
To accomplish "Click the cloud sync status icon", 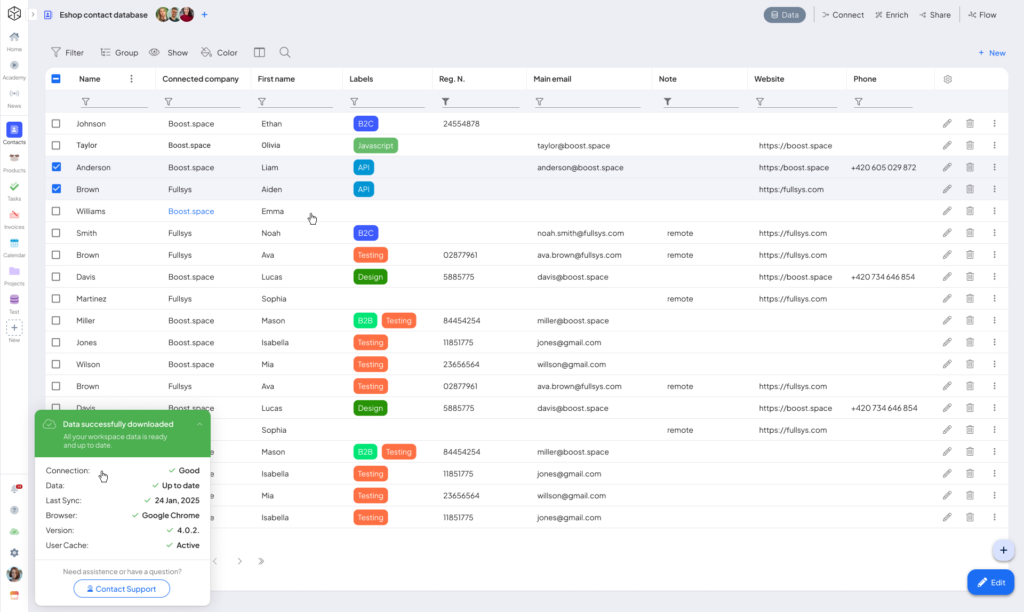I will click(14, 531).
